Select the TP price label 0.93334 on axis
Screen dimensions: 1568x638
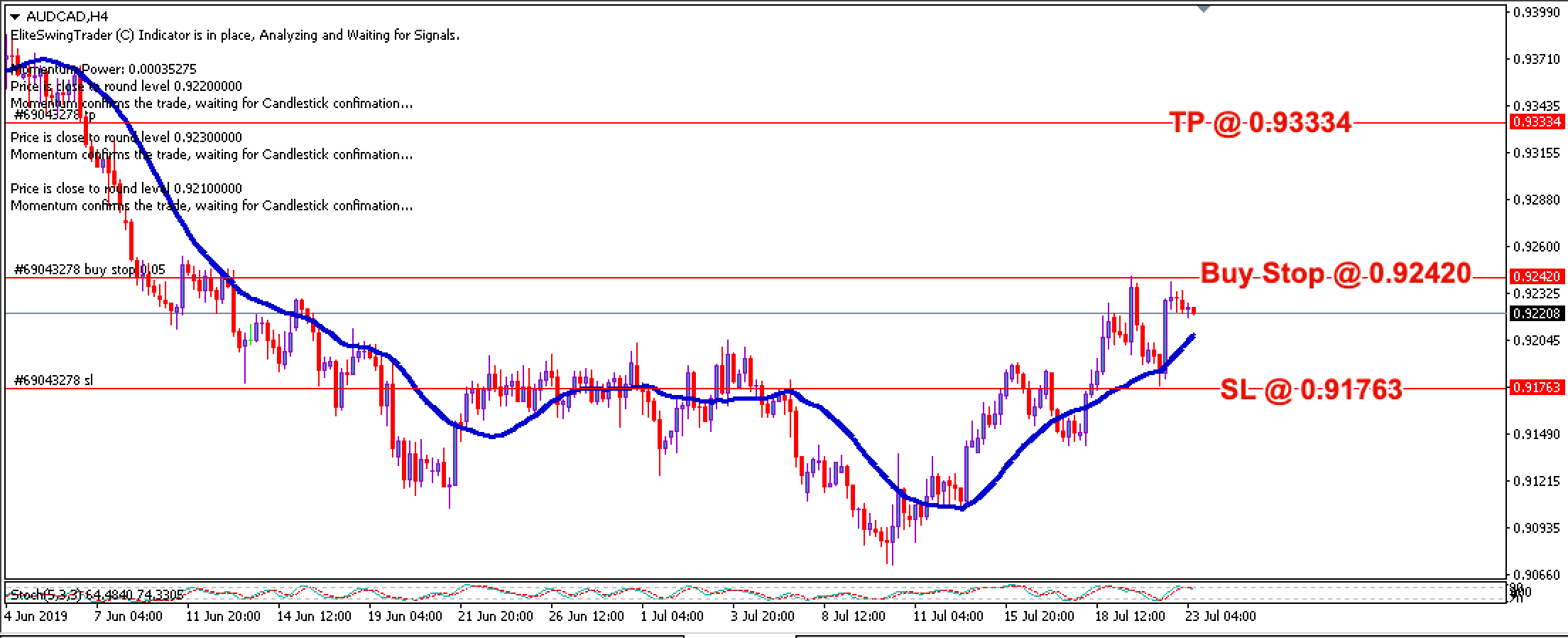click(1537, 122)
